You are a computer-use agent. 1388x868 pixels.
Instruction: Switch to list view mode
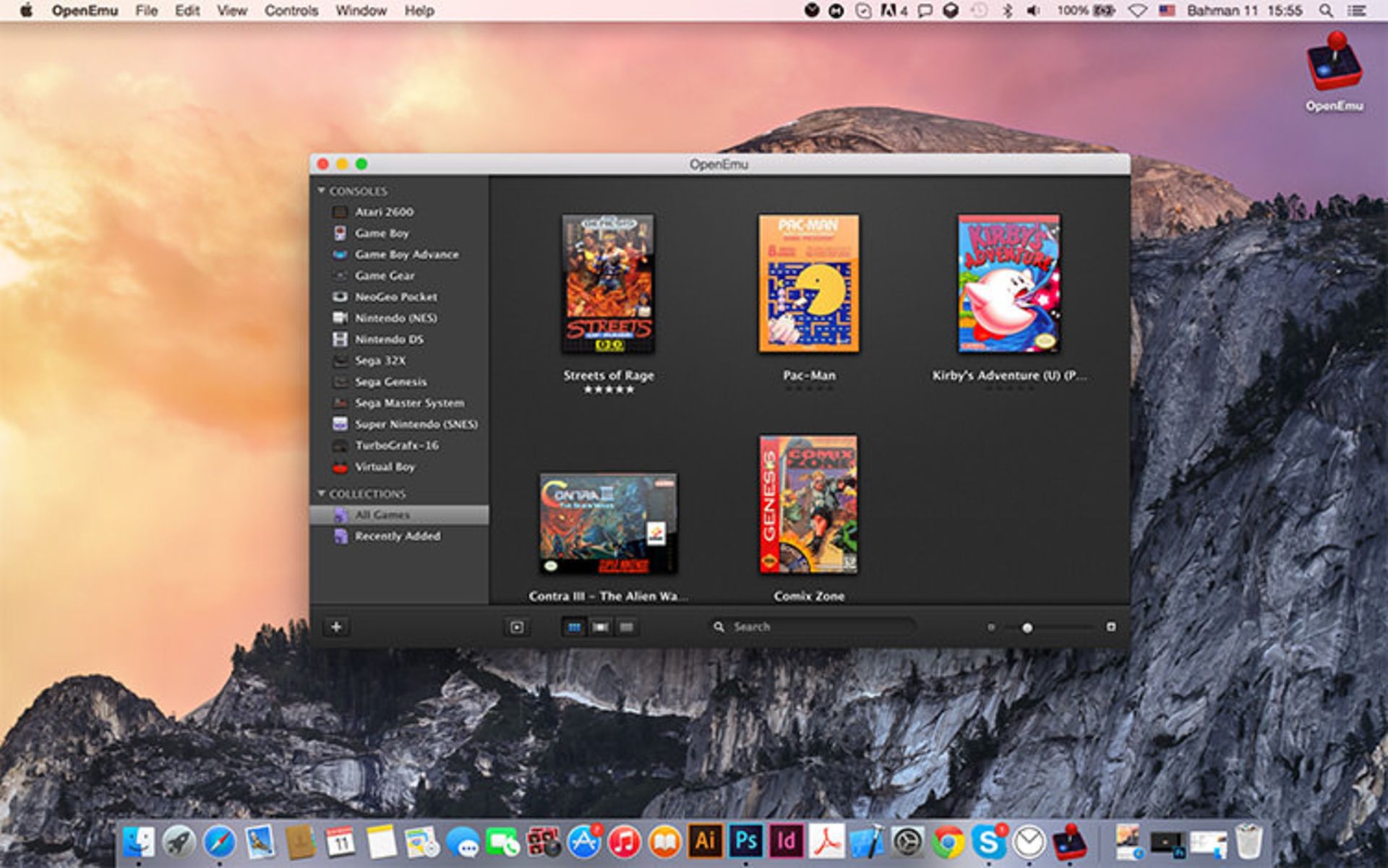626,627
